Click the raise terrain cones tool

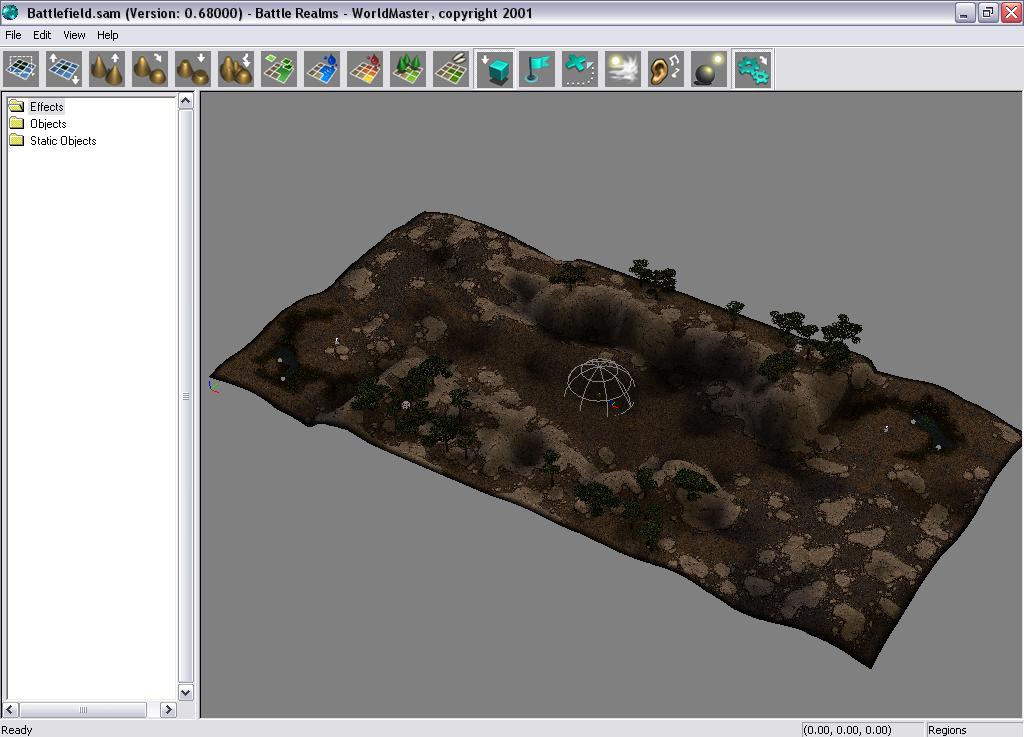107,70
